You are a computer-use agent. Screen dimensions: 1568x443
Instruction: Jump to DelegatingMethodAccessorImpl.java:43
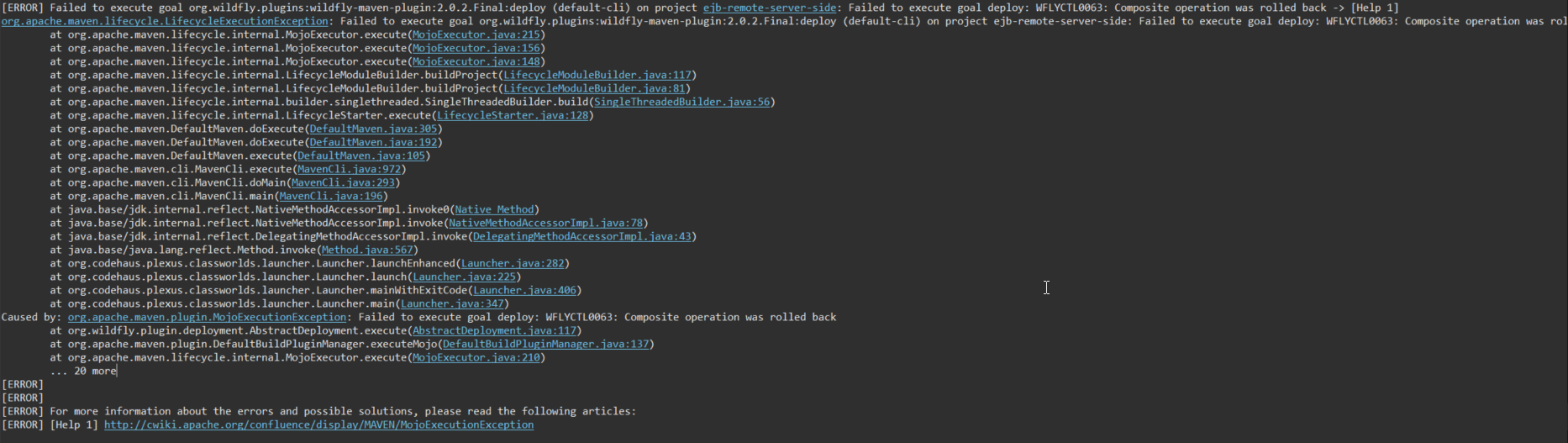(x=581, y=236)
